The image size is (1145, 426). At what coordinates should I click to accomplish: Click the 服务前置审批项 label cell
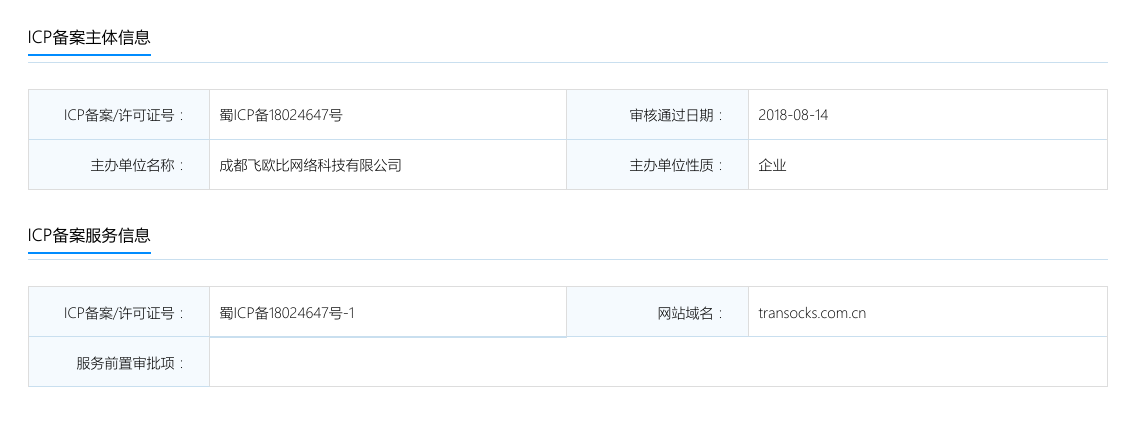[x=131, y=362]
